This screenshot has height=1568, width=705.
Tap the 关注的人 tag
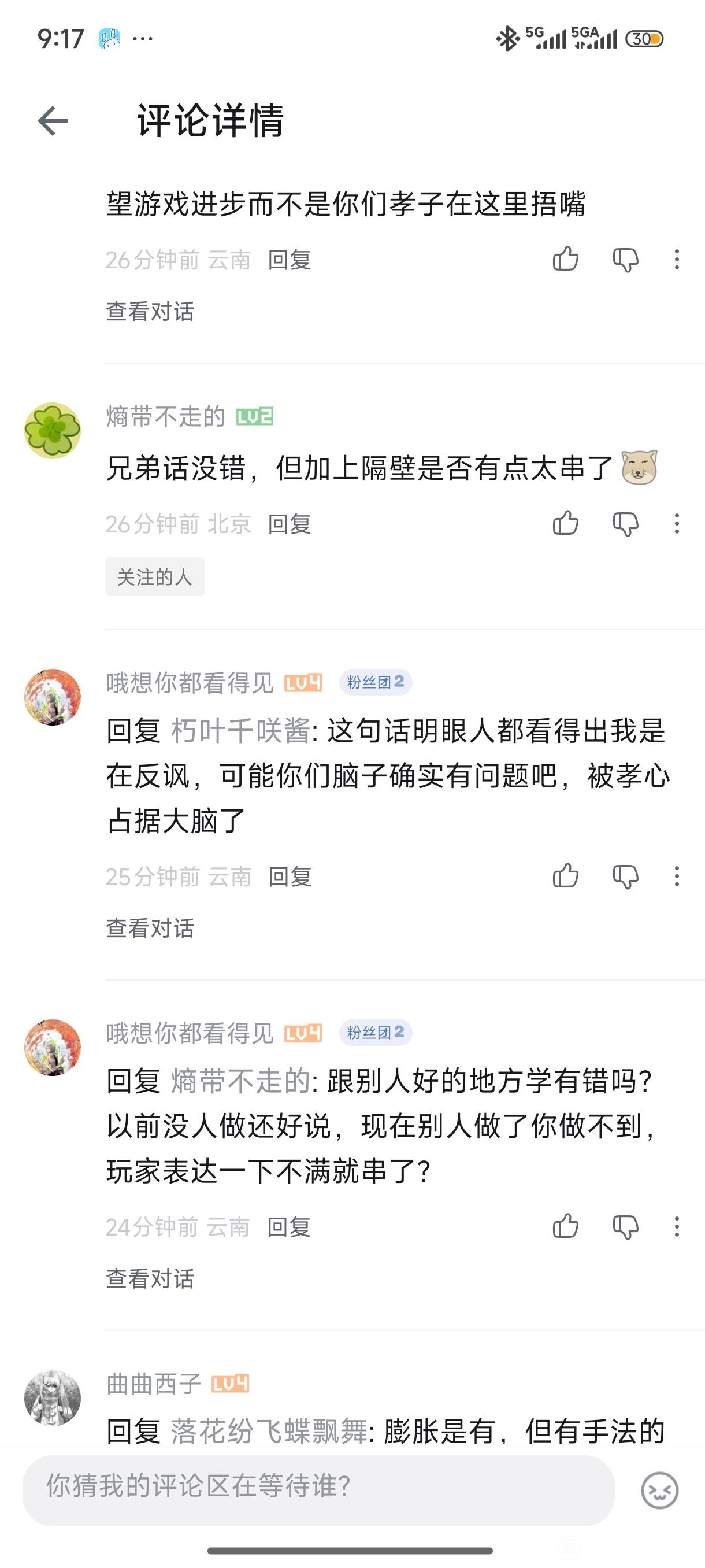(154, 576)
